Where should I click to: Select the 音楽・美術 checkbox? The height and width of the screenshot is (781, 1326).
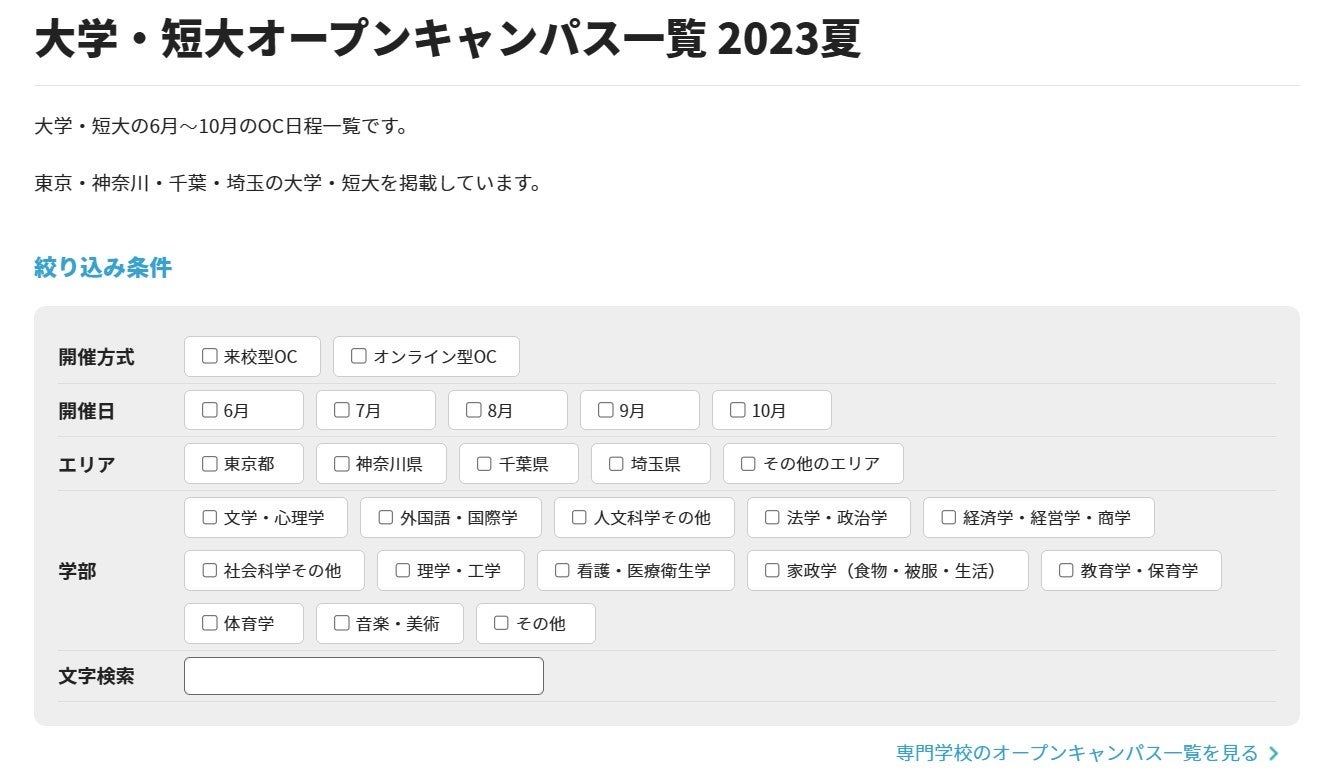click(342, 623)
